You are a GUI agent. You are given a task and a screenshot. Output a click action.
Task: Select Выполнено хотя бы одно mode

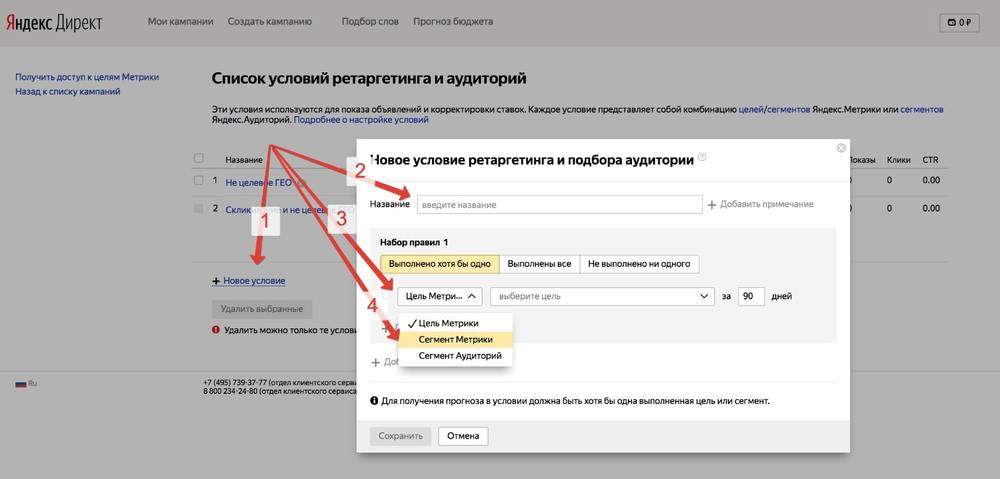(x=440, y=263)
